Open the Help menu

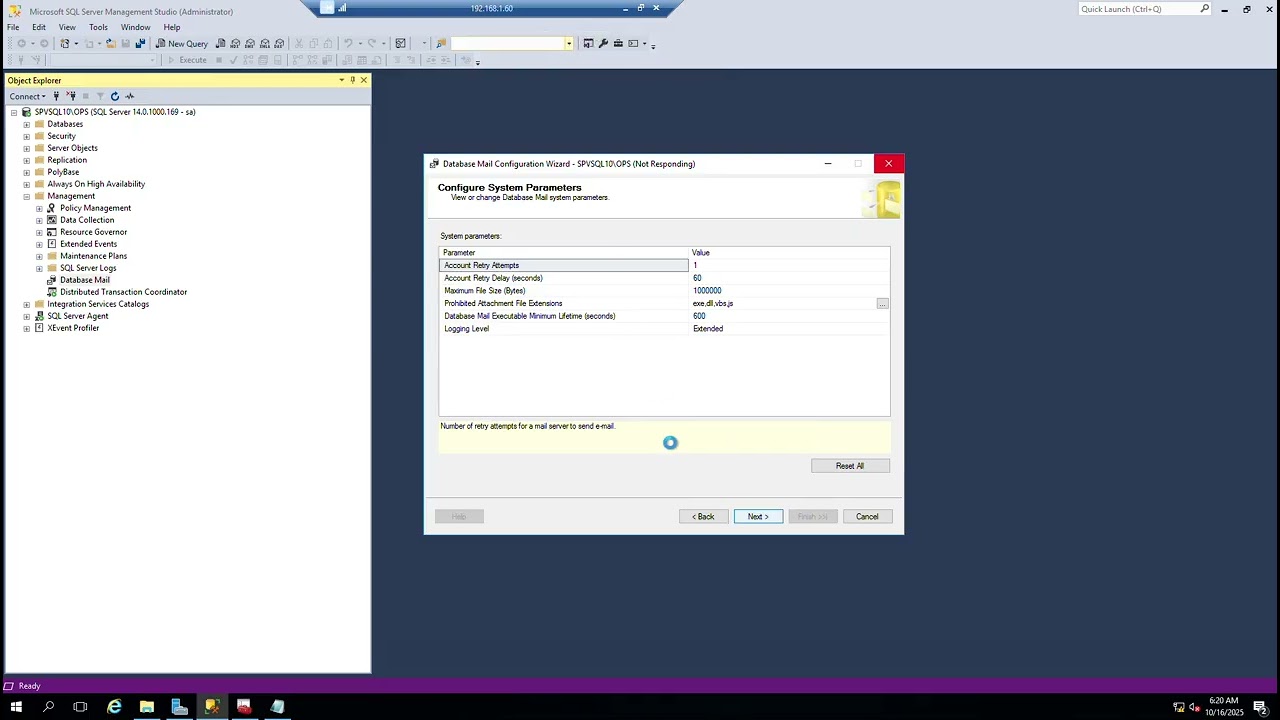tap(172, 27)
